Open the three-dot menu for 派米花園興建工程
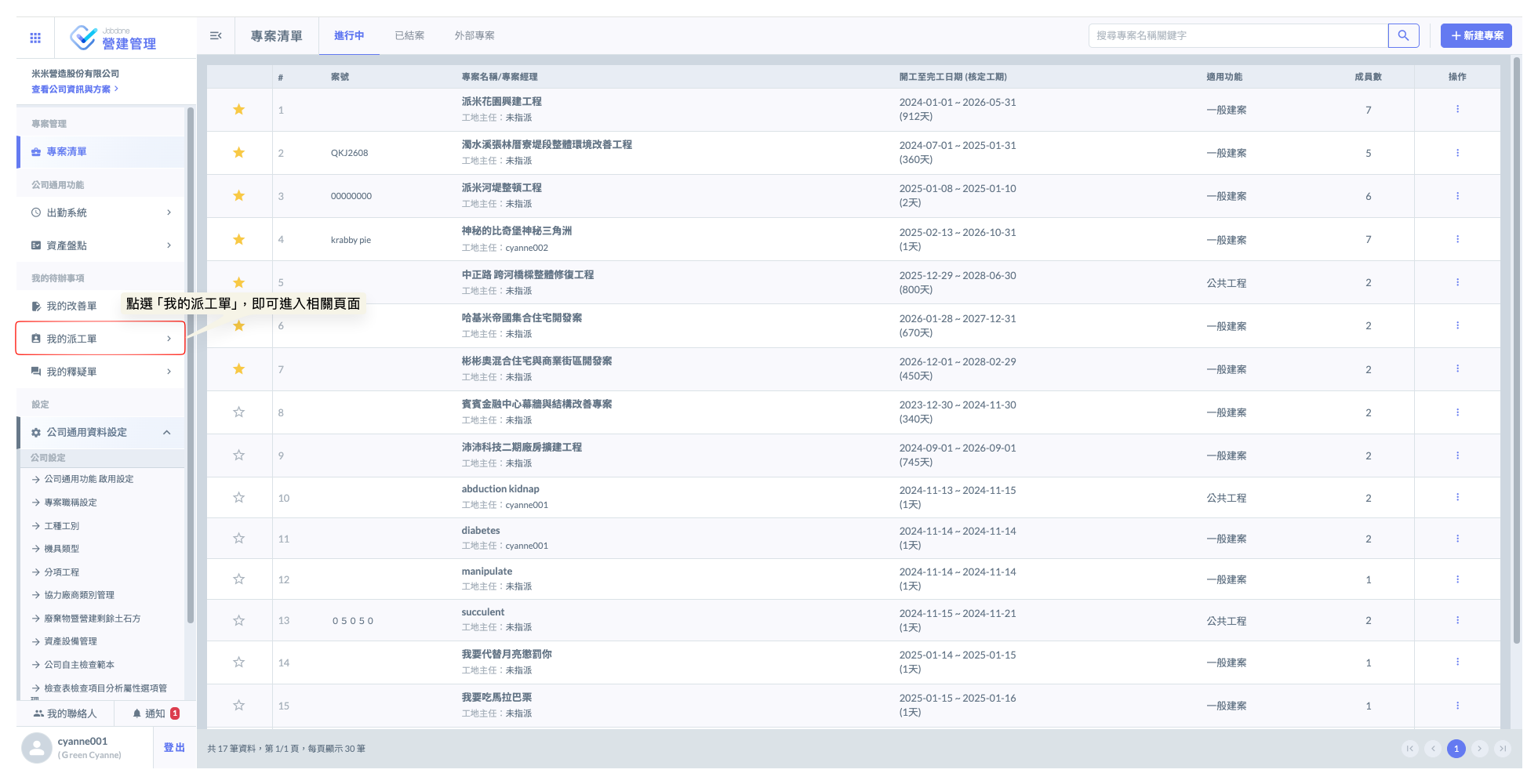 click(1457, 110)
